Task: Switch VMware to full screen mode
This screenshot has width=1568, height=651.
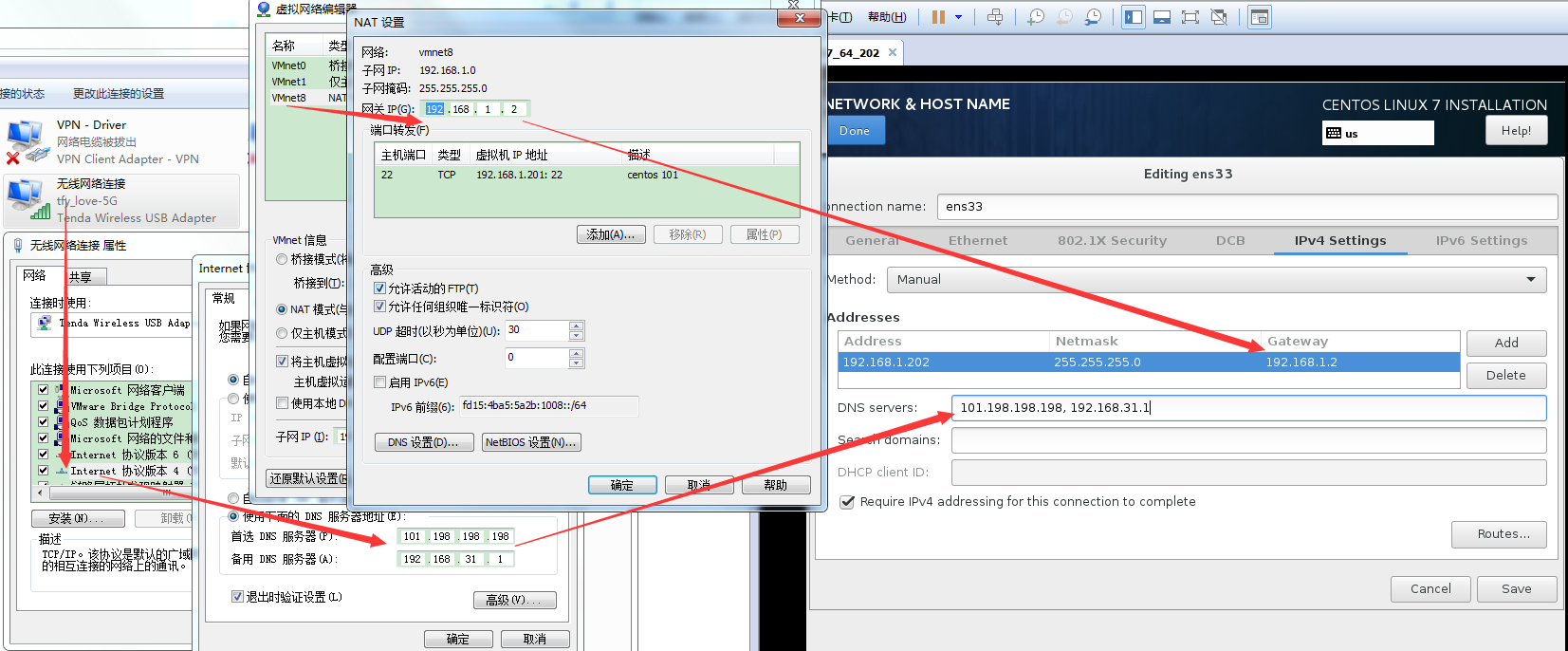Action: coord(1190,17)
